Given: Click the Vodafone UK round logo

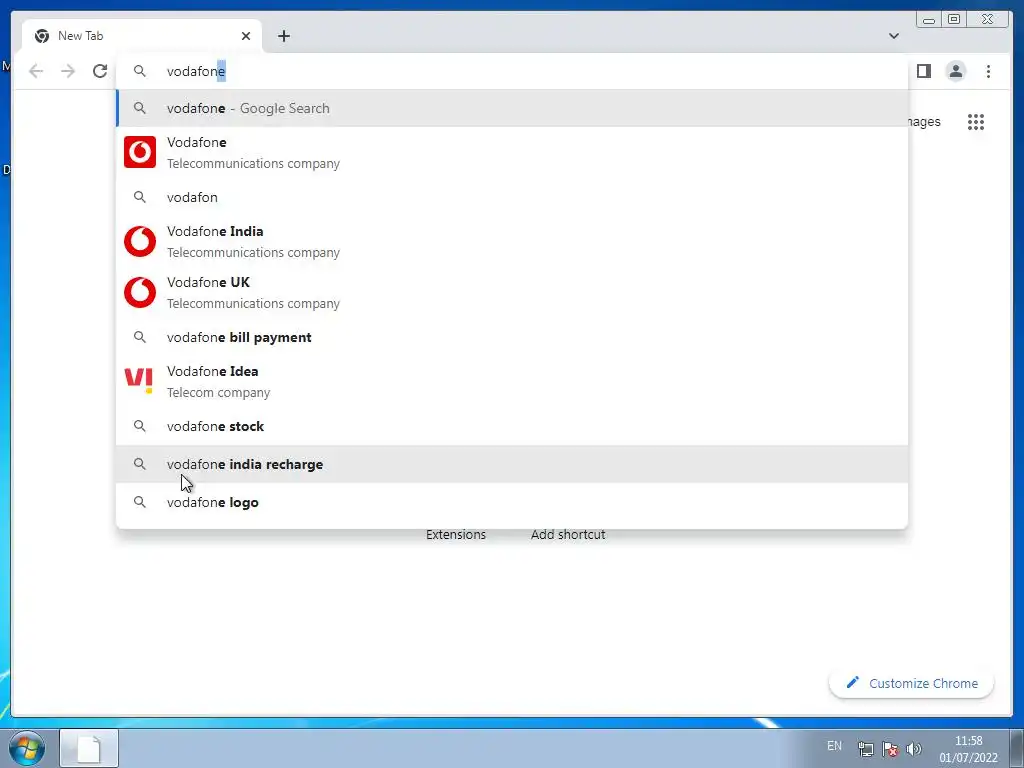Looking at the screenshot, I should (x=140, y=293).
